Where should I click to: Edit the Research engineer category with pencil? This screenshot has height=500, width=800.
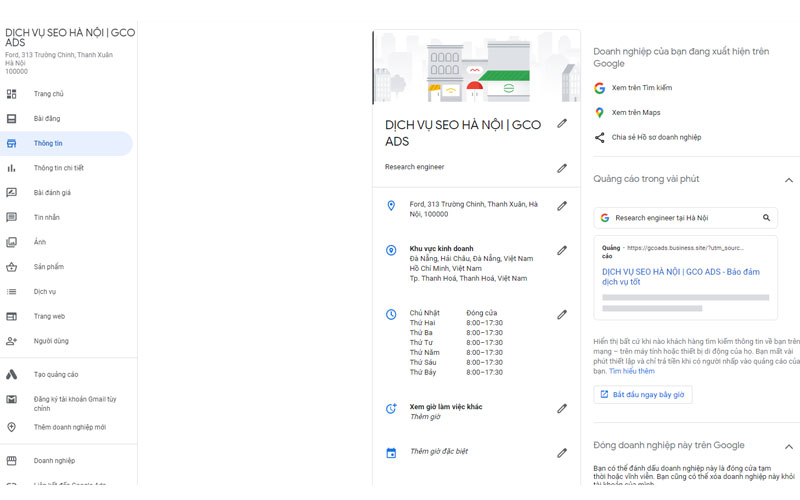[562, 168]
